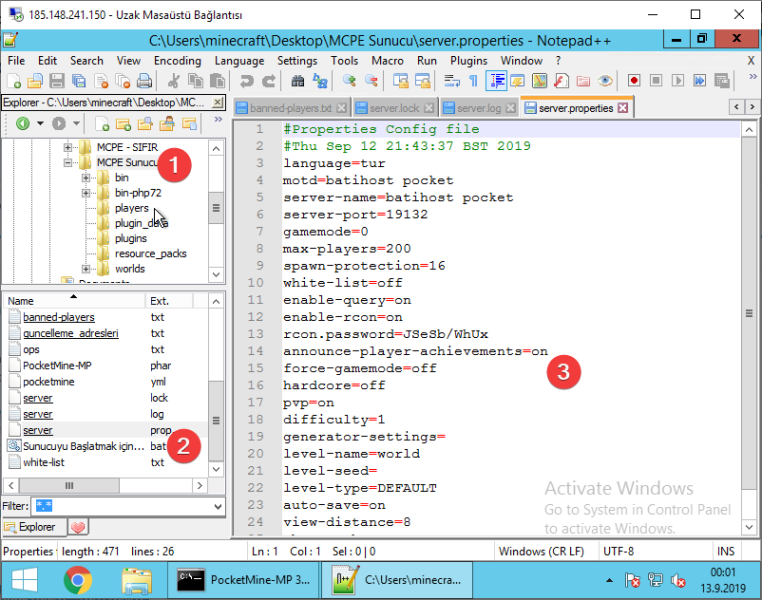This screenshot has width=762, height=600.
Task: Close the server.properties tab
Action: coord(623,108)
